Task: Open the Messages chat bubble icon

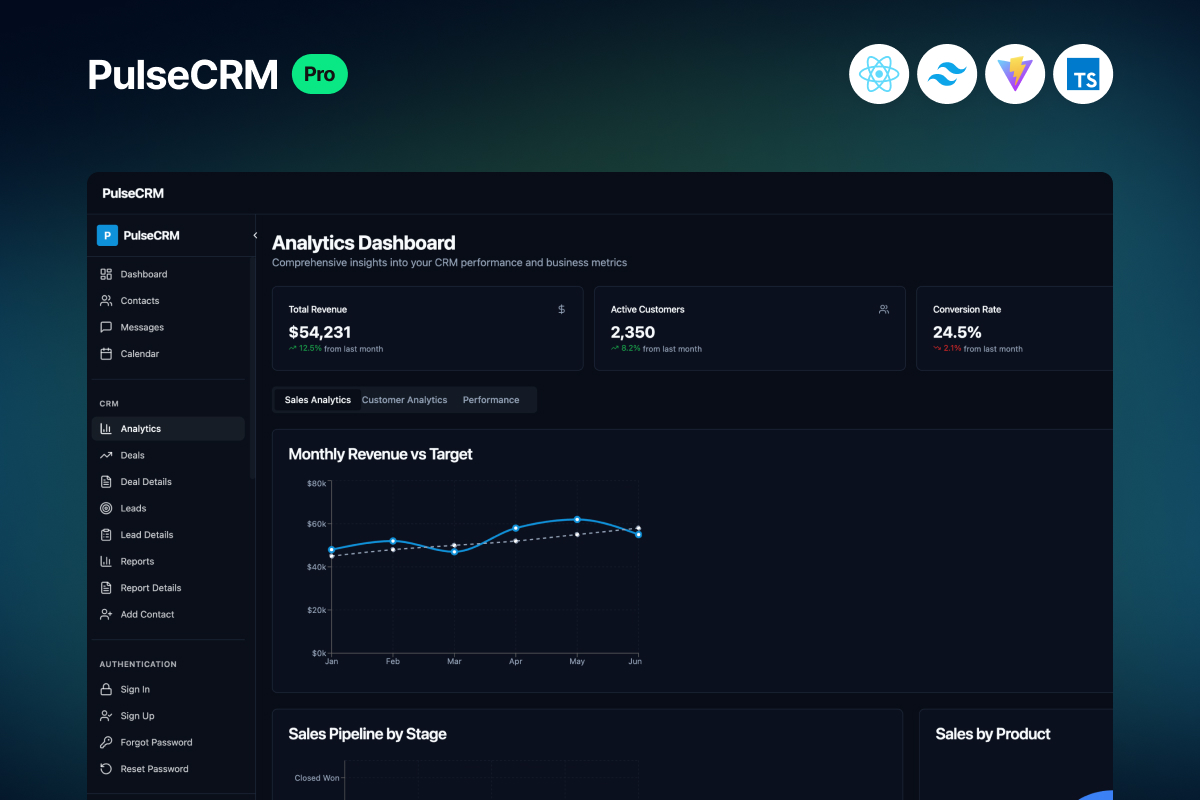Action: 106,327
